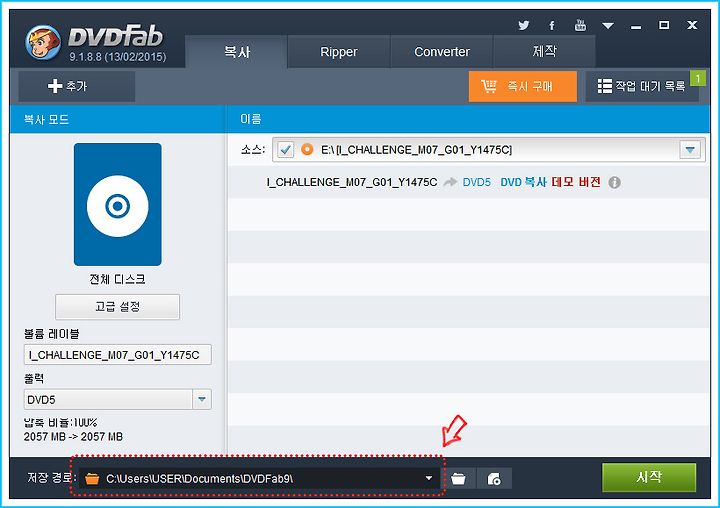Open the title bar dropdown menu arrow
This screenshot has height=508, width=720.
[608, 26]
